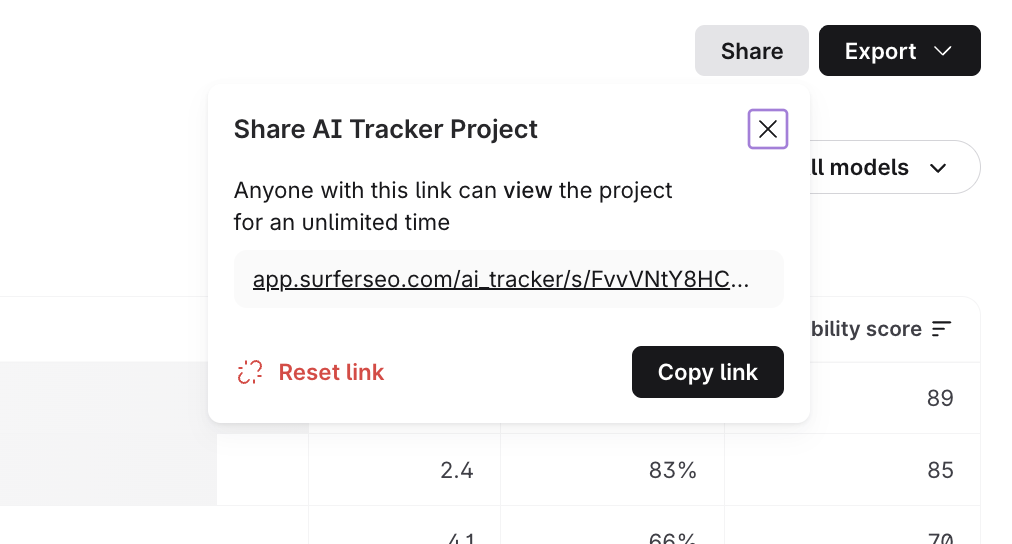Click the Export button chevron arrow
1012x544 pixels.
click(x=942, y=51)
